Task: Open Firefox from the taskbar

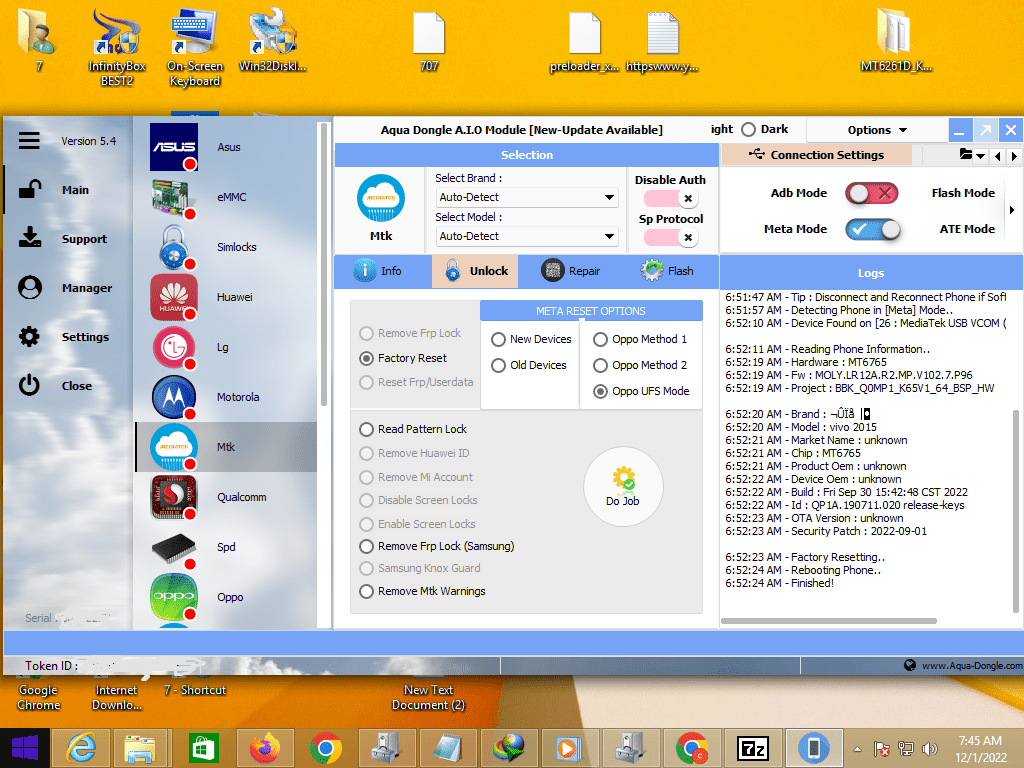Action: pos(265,748)
